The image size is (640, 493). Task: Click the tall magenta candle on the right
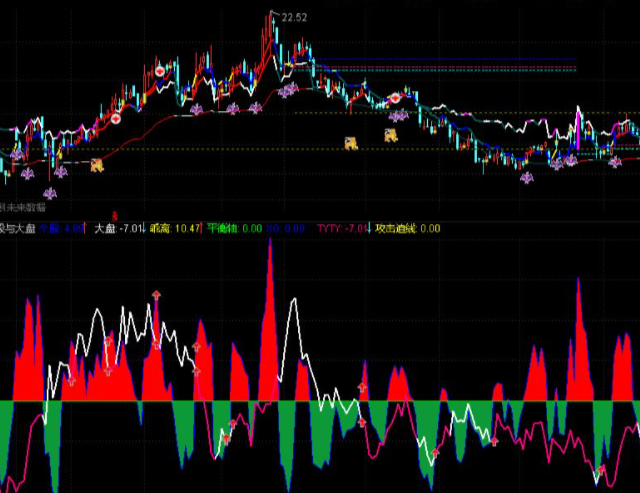pos(578,130)
